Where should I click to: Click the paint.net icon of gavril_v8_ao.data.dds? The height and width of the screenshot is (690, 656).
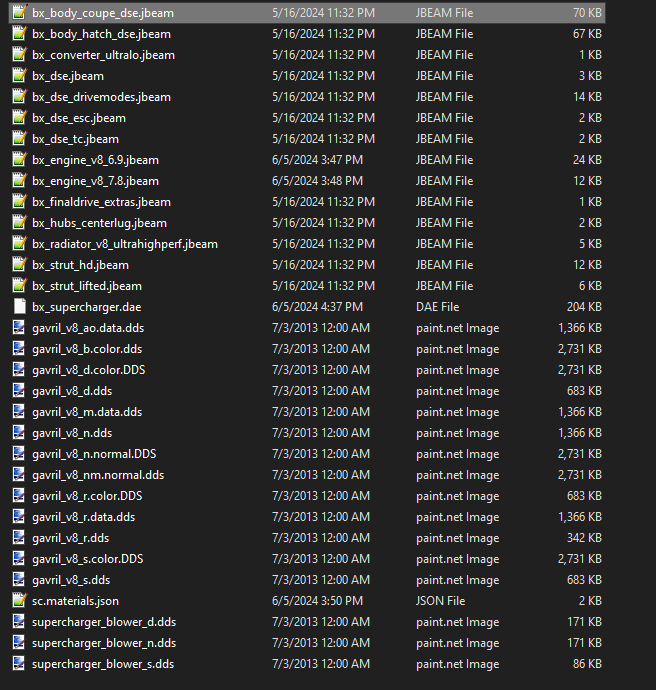19,327
